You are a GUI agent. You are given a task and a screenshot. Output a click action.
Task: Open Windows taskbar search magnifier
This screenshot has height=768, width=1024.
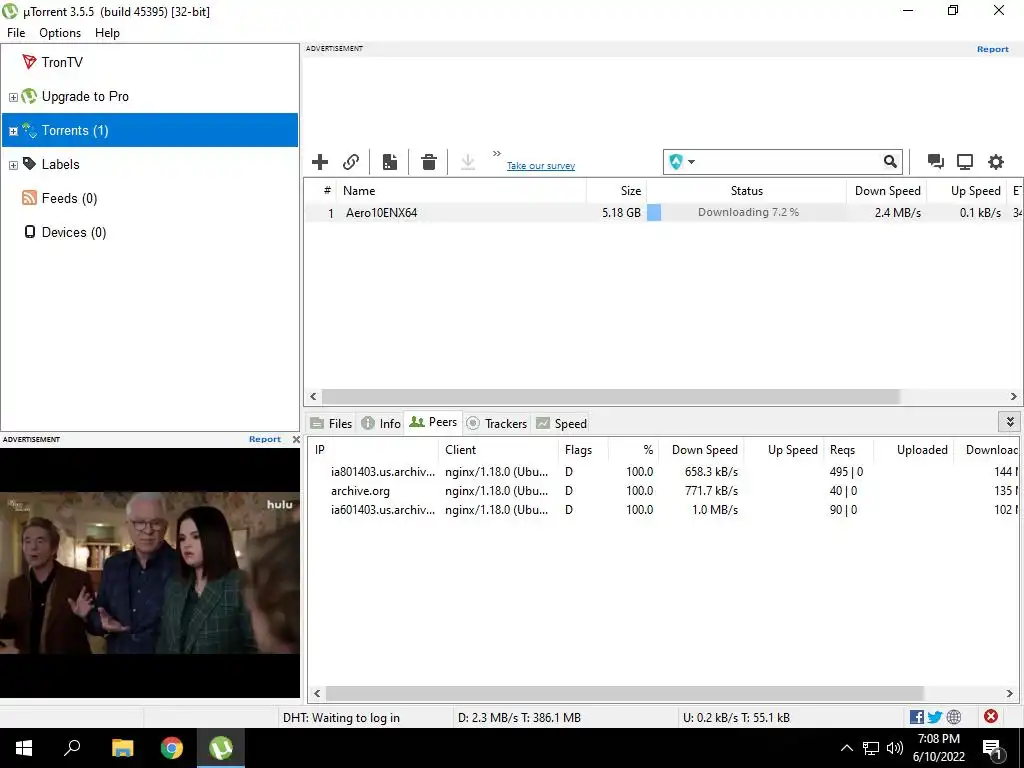tap(72, 748)
